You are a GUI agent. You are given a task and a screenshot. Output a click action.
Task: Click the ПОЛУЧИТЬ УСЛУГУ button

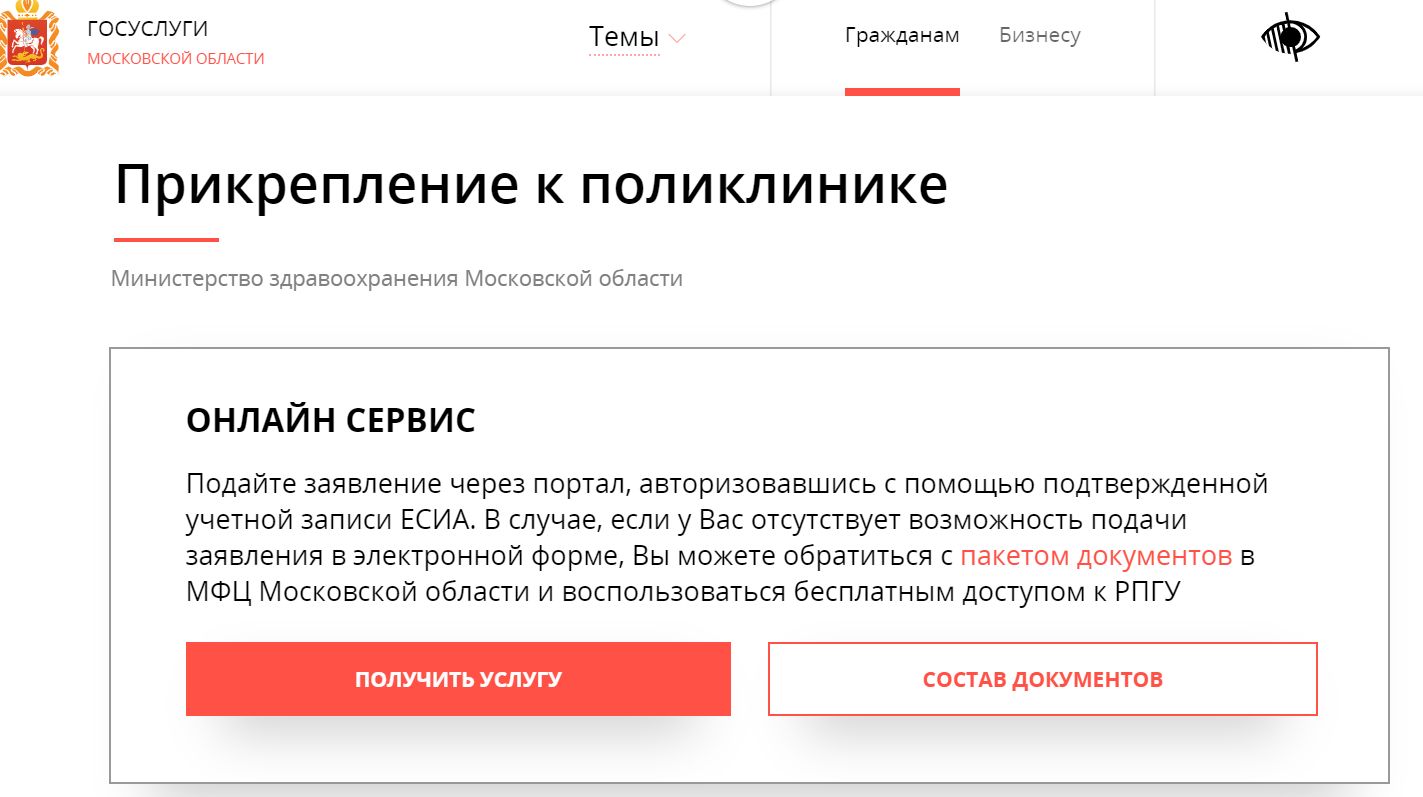(458, 679)
